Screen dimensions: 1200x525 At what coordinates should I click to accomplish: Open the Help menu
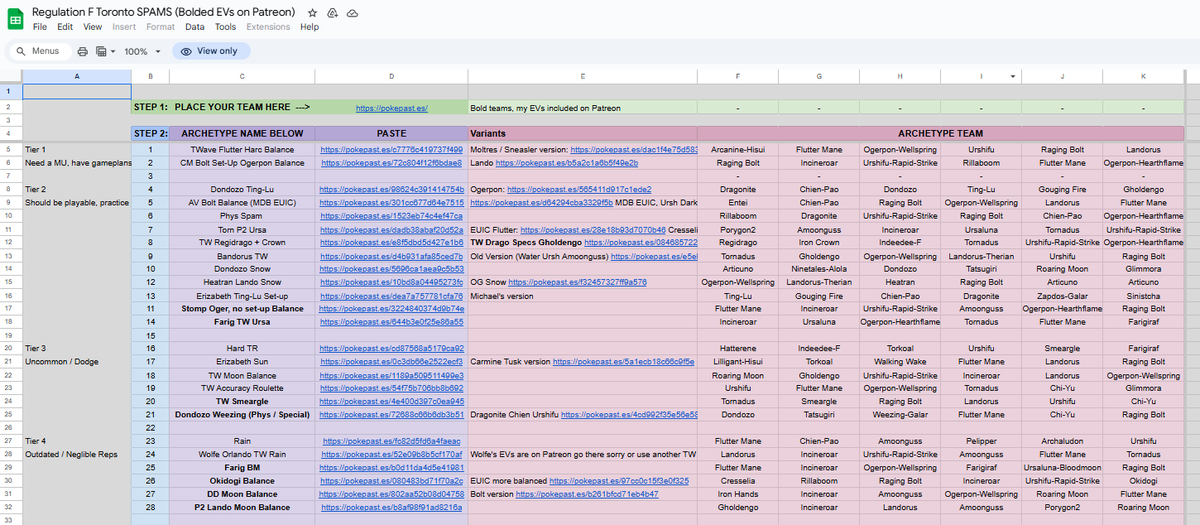pos(309,27)
